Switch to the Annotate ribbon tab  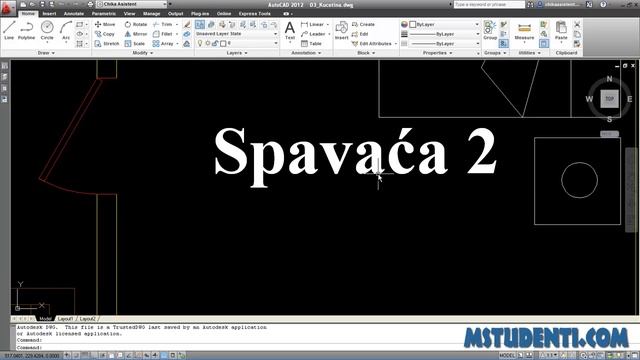[74, 13]
